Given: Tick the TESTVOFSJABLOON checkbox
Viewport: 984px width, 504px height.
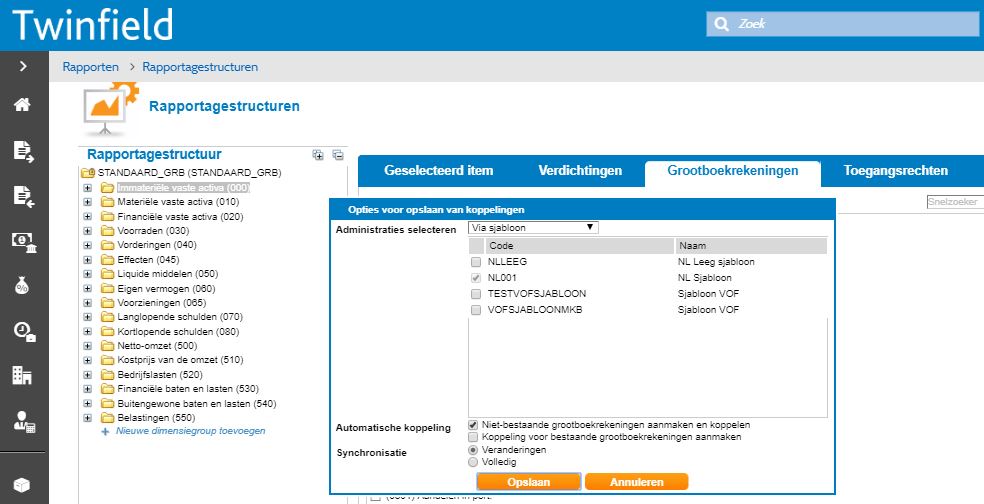Looking at the screenshot, I should pyautogui.click(x=476, y=294).
